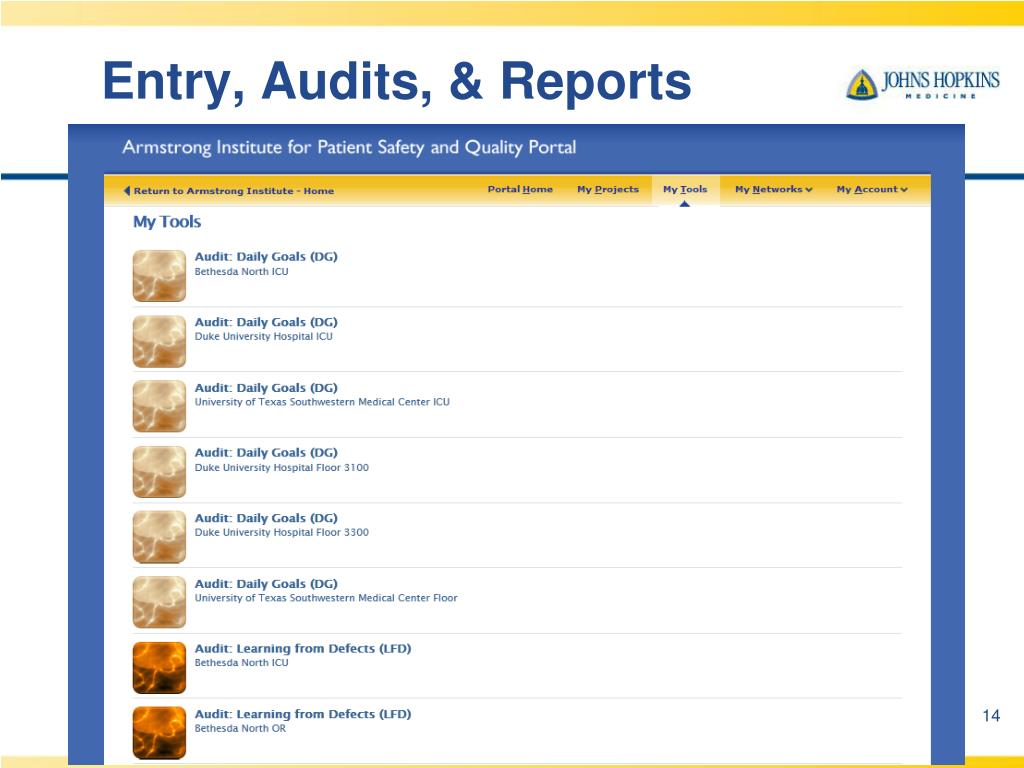Click the slide page number 14
This screenshot has width=1024, height=768.
point(991,716)
